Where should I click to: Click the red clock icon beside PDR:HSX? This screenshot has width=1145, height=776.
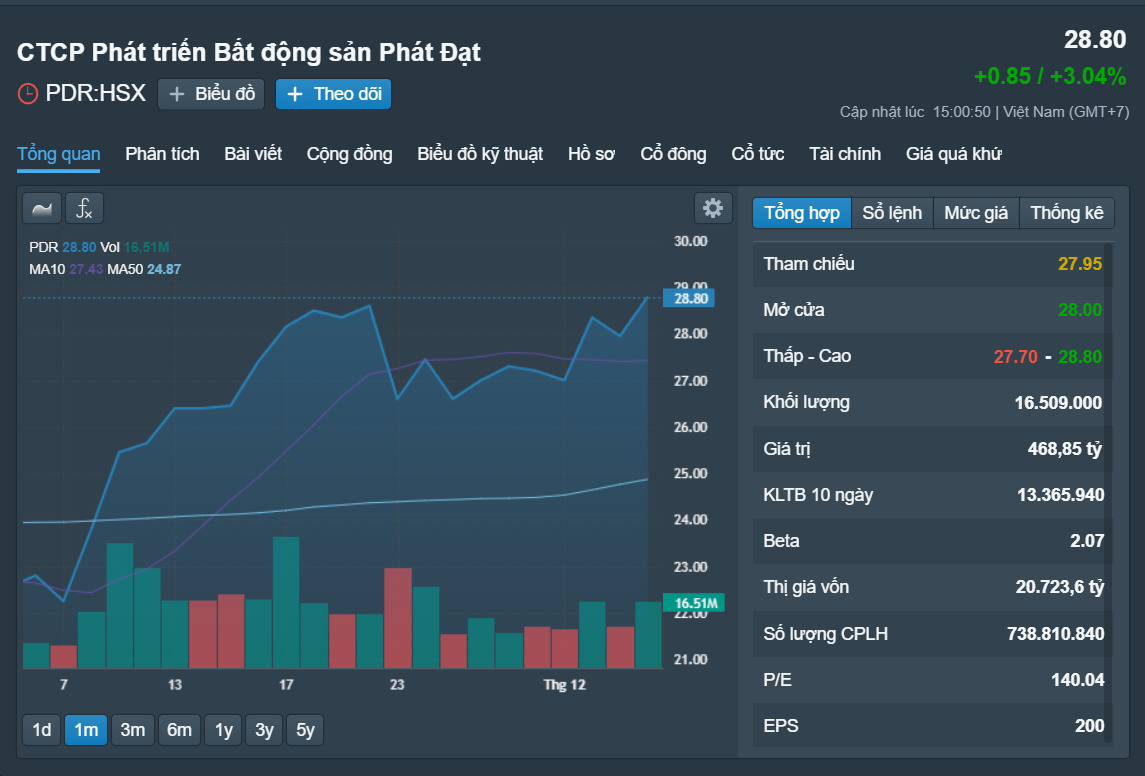click(x=28, y=93)
